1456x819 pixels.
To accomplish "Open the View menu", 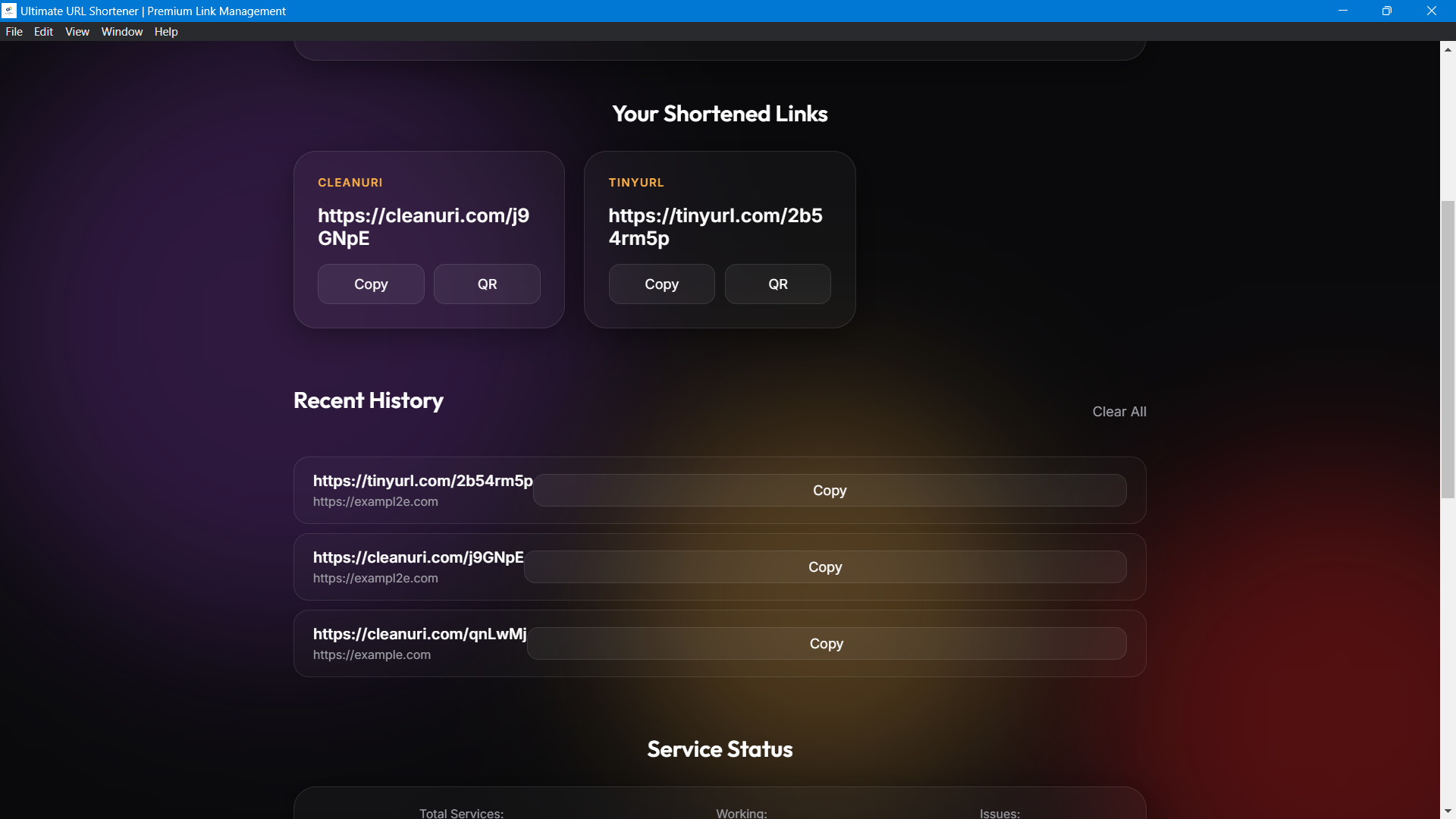I will (x=77, y=32).
